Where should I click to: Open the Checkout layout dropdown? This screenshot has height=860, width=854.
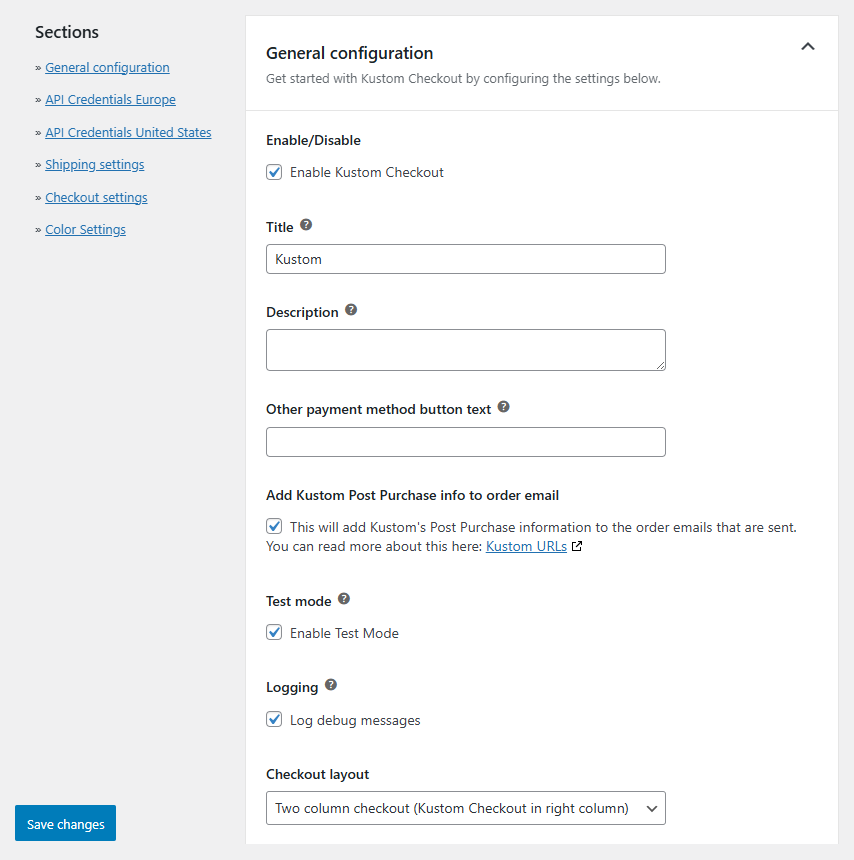[465, 808]
